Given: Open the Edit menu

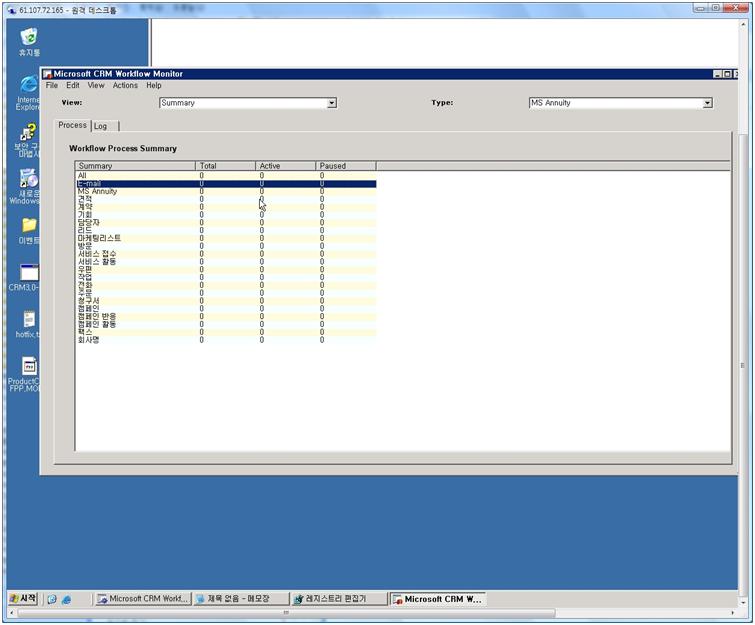Looking at the screenshot, I should tap(73, 85).
